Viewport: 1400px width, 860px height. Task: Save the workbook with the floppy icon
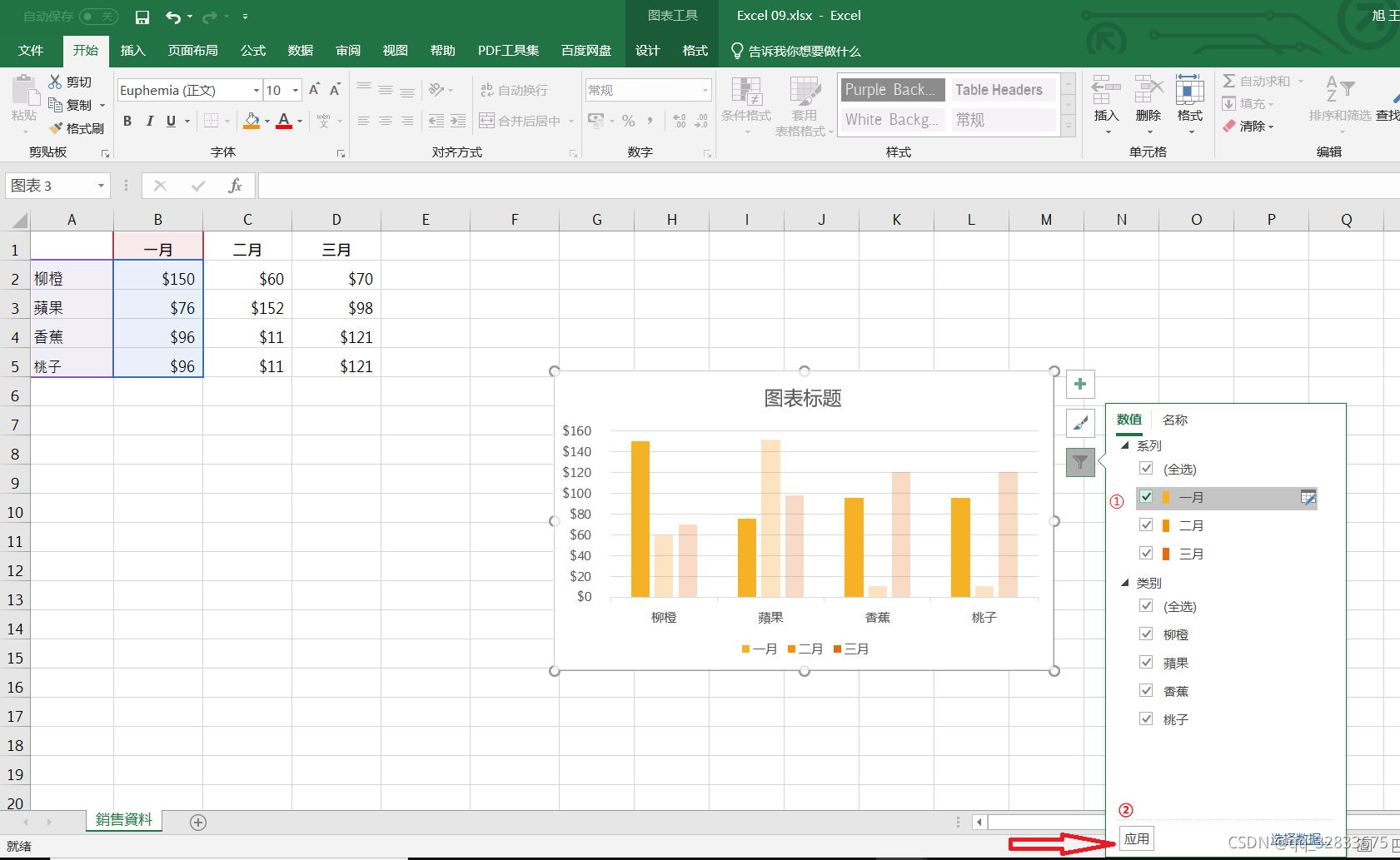[142, 17]
